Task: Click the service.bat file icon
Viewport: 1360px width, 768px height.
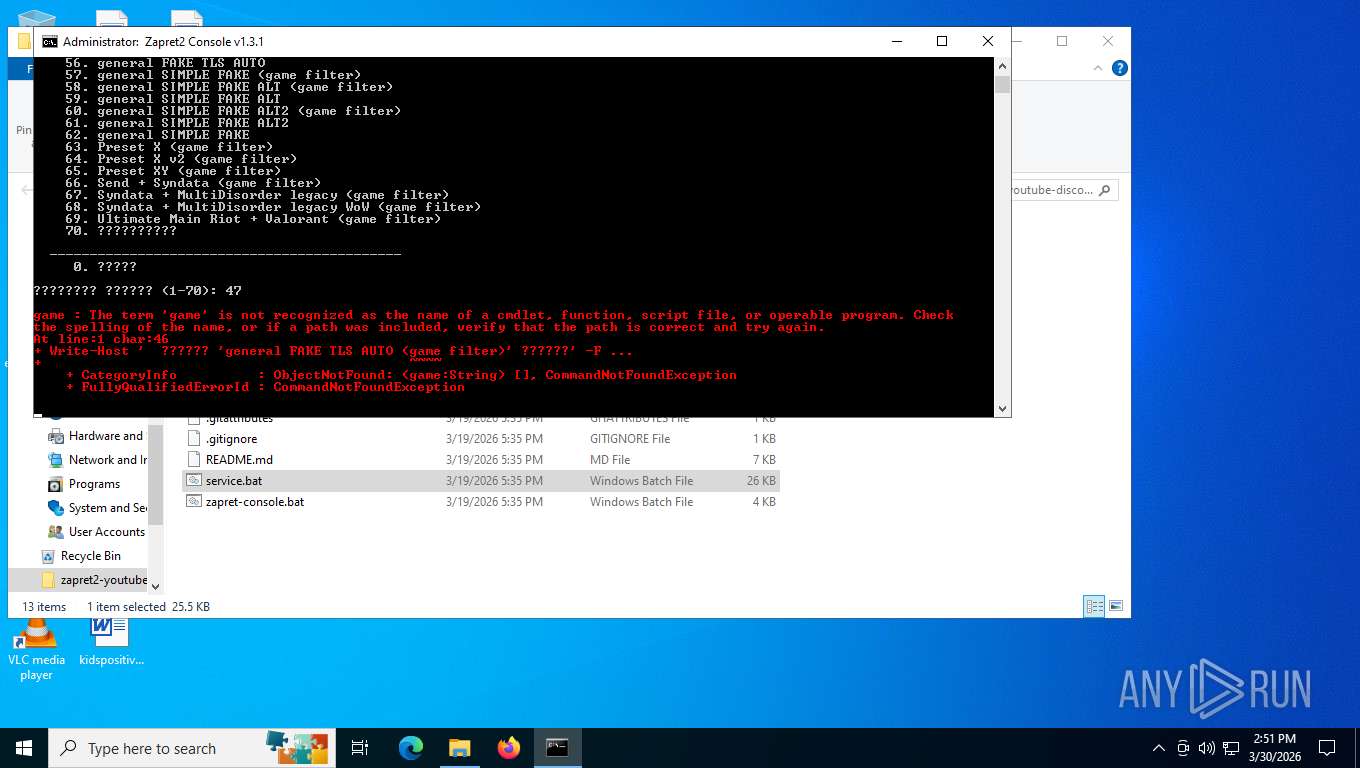Action: pos(195,481)
